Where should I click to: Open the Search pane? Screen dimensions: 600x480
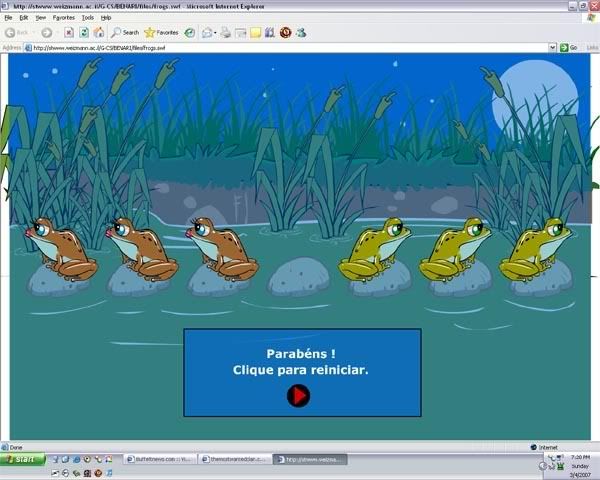(x=124, y=32)
